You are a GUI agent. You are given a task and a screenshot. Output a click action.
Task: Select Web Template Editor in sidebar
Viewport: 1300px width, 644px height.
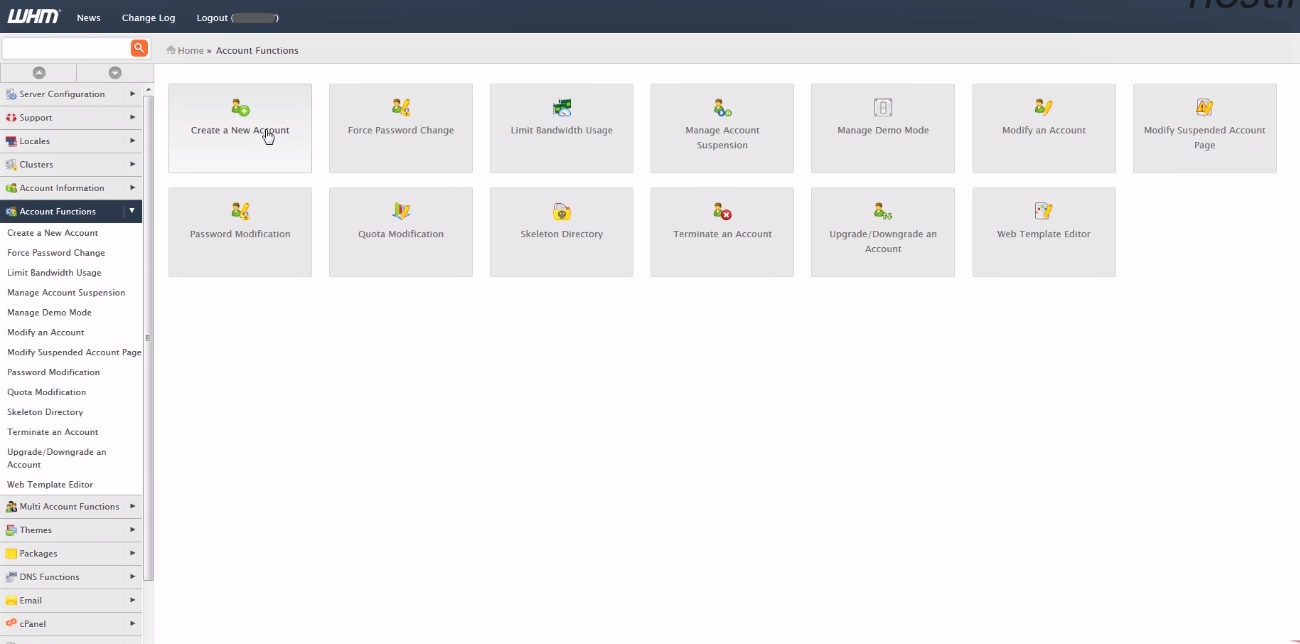coord(50,485)
